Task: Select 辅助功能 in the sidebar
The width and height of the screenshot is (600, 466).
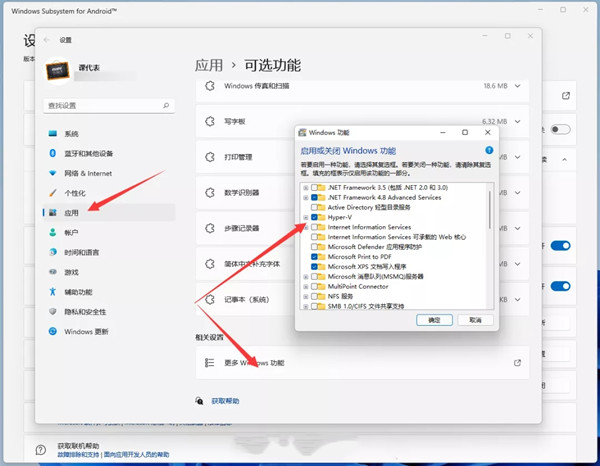Action: [109, 292]
